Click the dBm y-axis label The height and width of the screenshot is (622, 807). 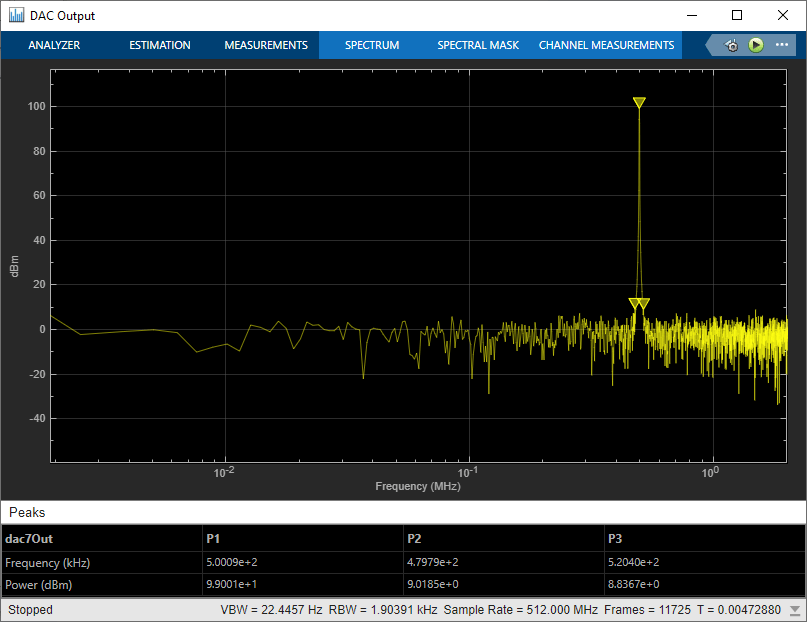(14, 266)
